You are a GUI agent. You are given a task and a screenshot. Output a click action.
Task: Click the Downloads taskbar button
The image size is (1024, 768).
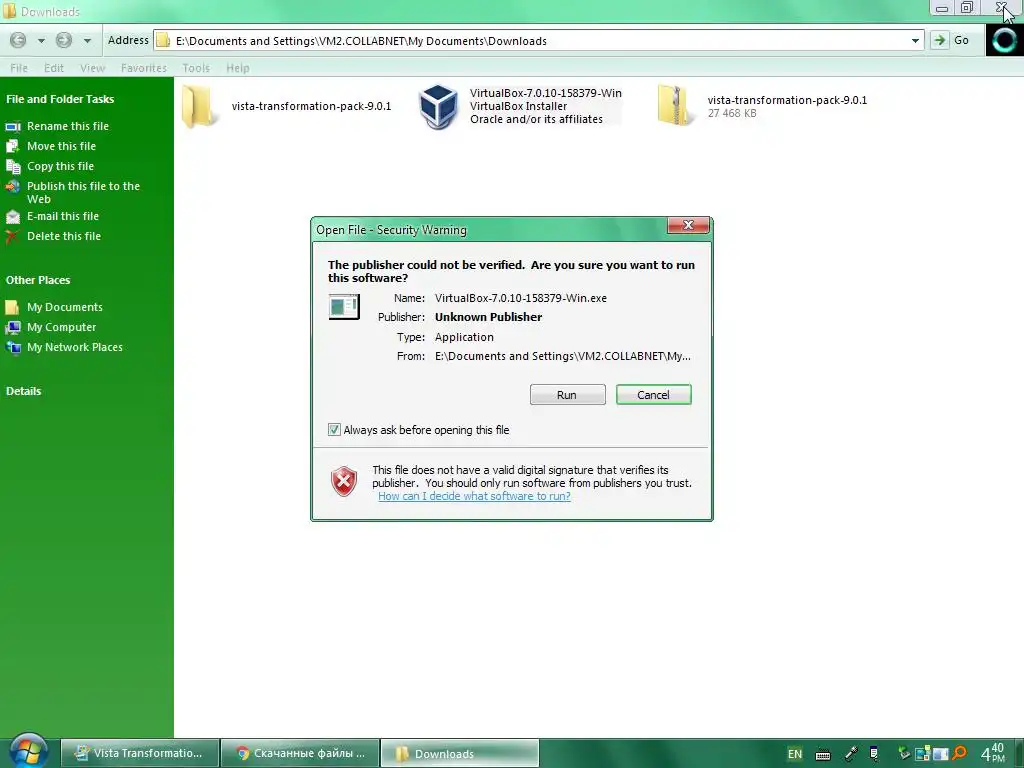click(x=460, y=753)
